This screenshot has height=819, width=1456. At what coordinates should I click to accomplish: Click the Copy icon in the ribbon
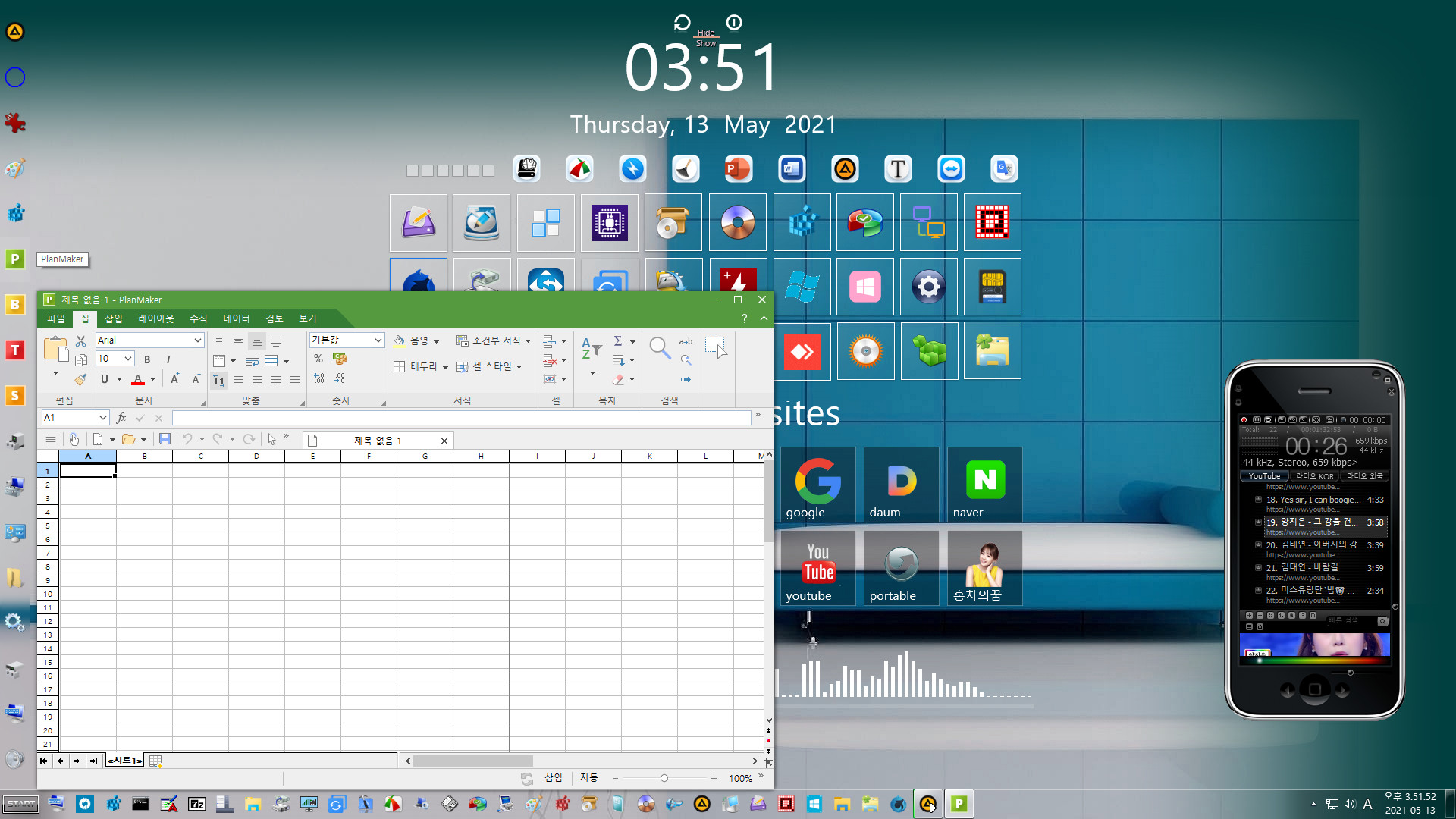click(x=81, y=360)
